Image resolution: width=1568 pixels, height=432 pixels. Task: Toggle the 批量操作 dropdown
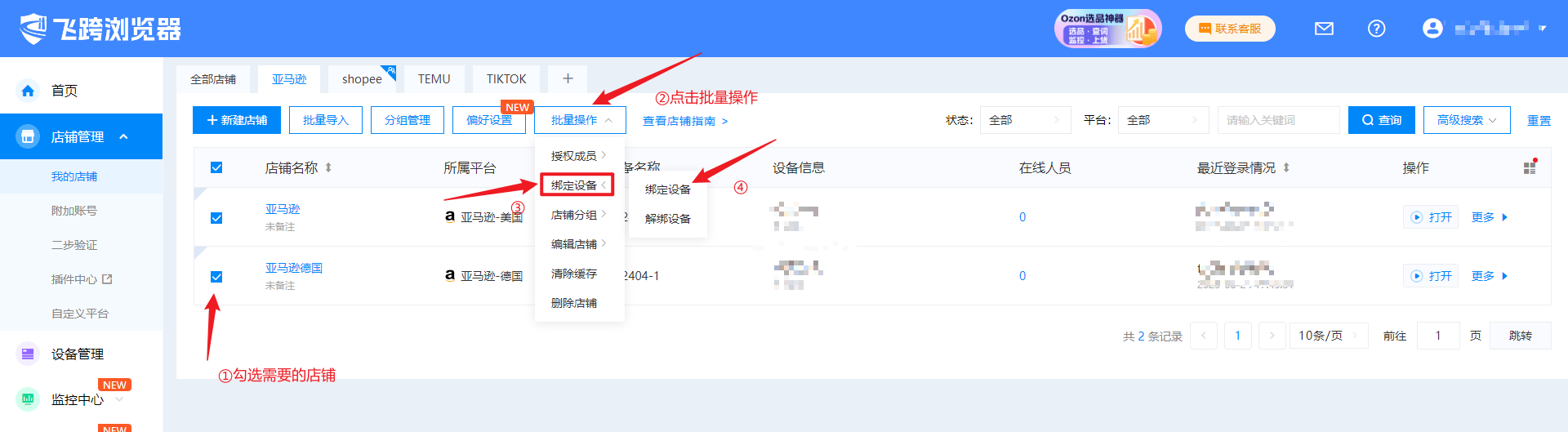click(x=581, y=120)
